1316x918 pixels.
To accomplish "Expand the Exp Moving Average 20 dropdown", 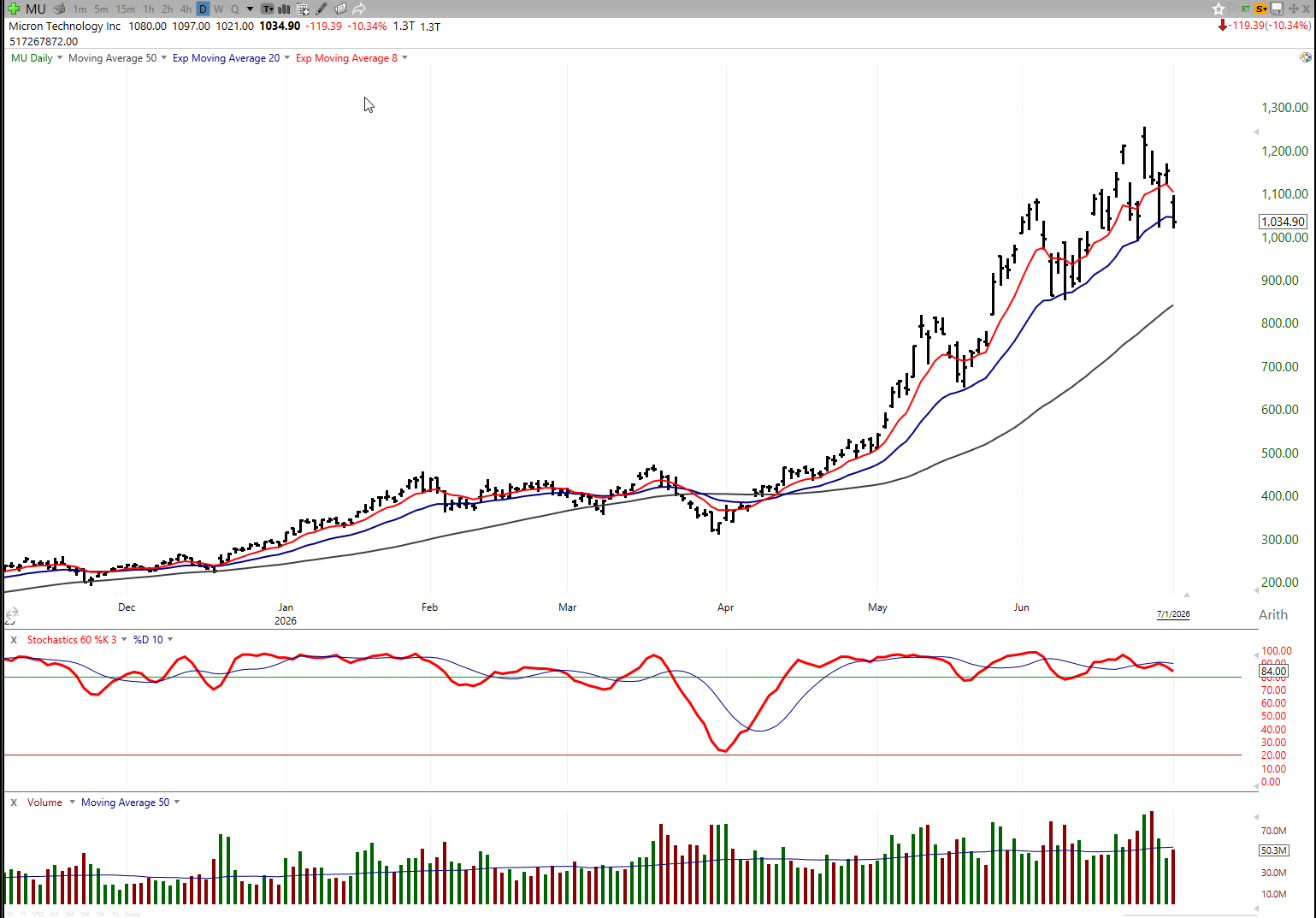I will 287,58.
